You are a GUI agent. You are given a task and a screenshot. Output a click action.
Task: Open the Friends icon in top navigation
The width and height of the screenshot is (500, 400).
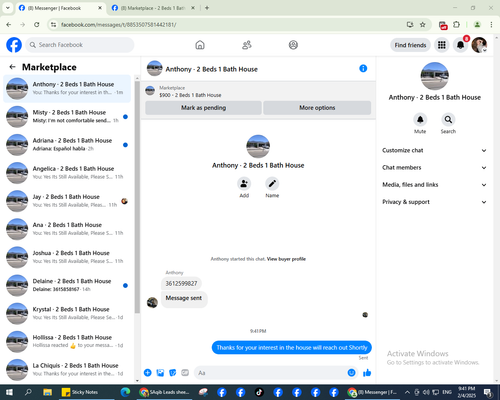pos(247,45)
